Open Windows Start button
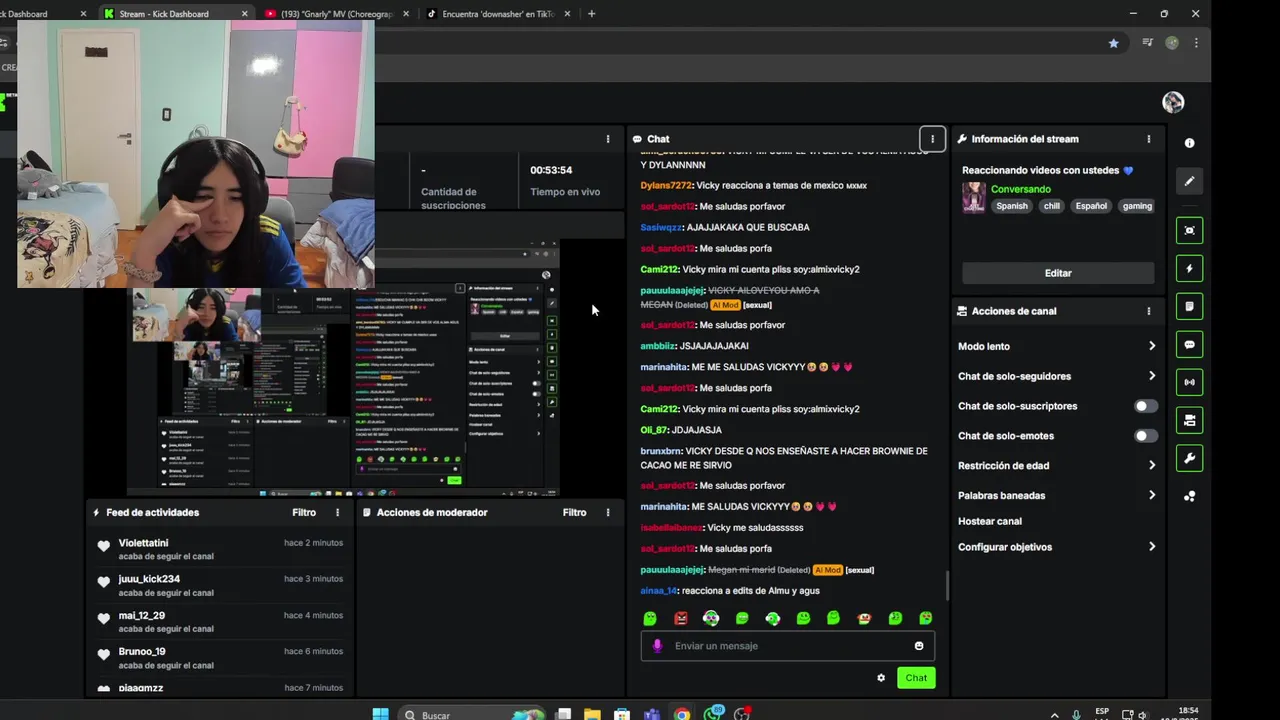 pyautogui.click(x=380, y=714)
